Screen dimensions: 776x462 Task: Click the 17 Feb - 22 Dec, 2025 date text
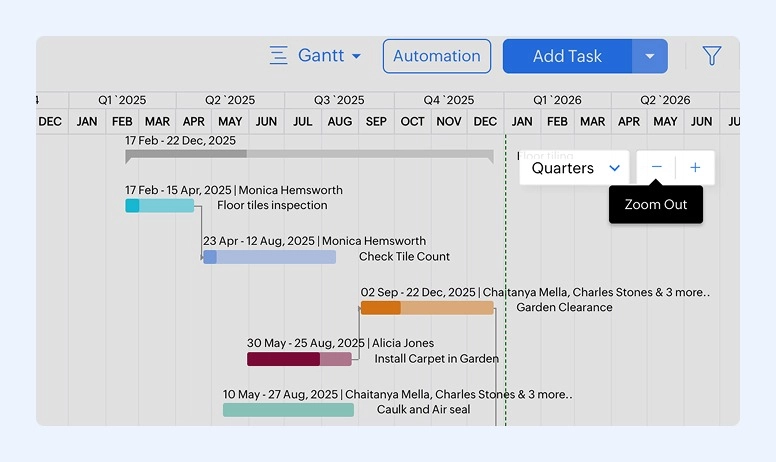point(180,140)
